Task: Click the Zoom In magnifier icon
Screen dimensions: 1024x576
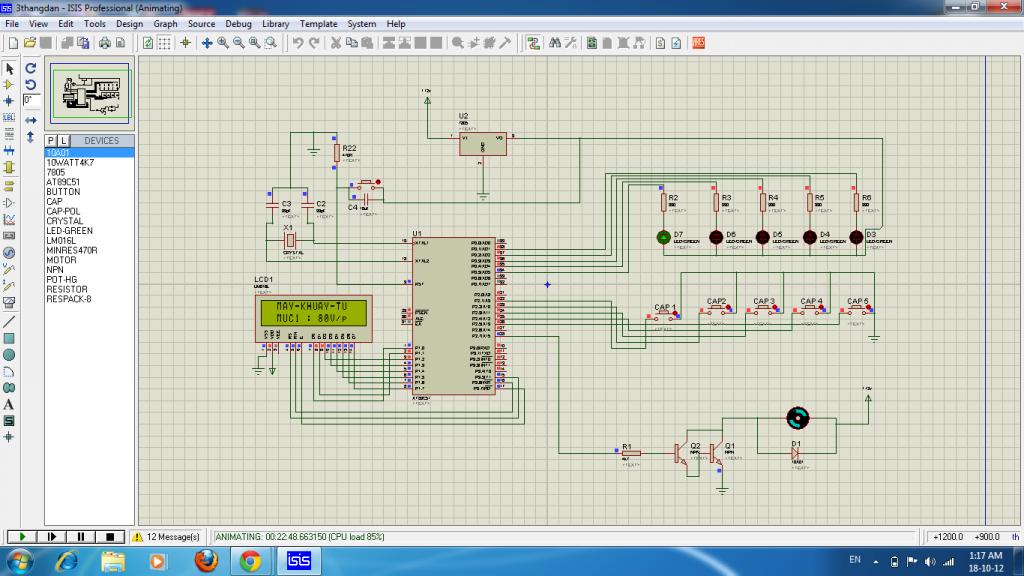Action: (223, 43)
